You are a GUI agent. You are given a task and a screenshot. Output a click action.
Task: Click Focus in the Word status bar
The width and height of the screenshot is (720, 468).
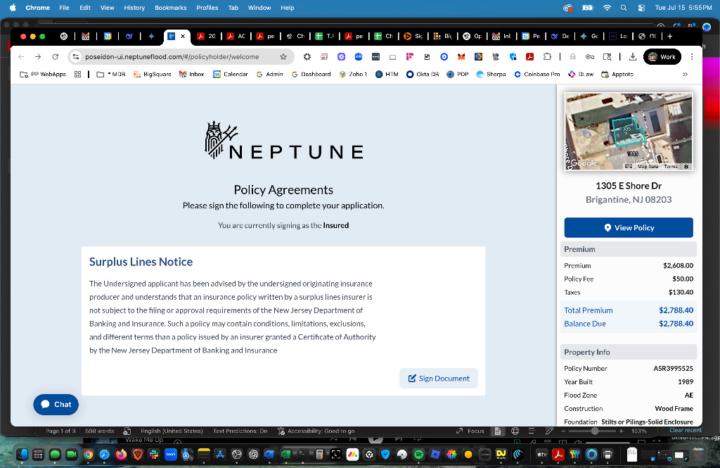click(x=470, y=431)
